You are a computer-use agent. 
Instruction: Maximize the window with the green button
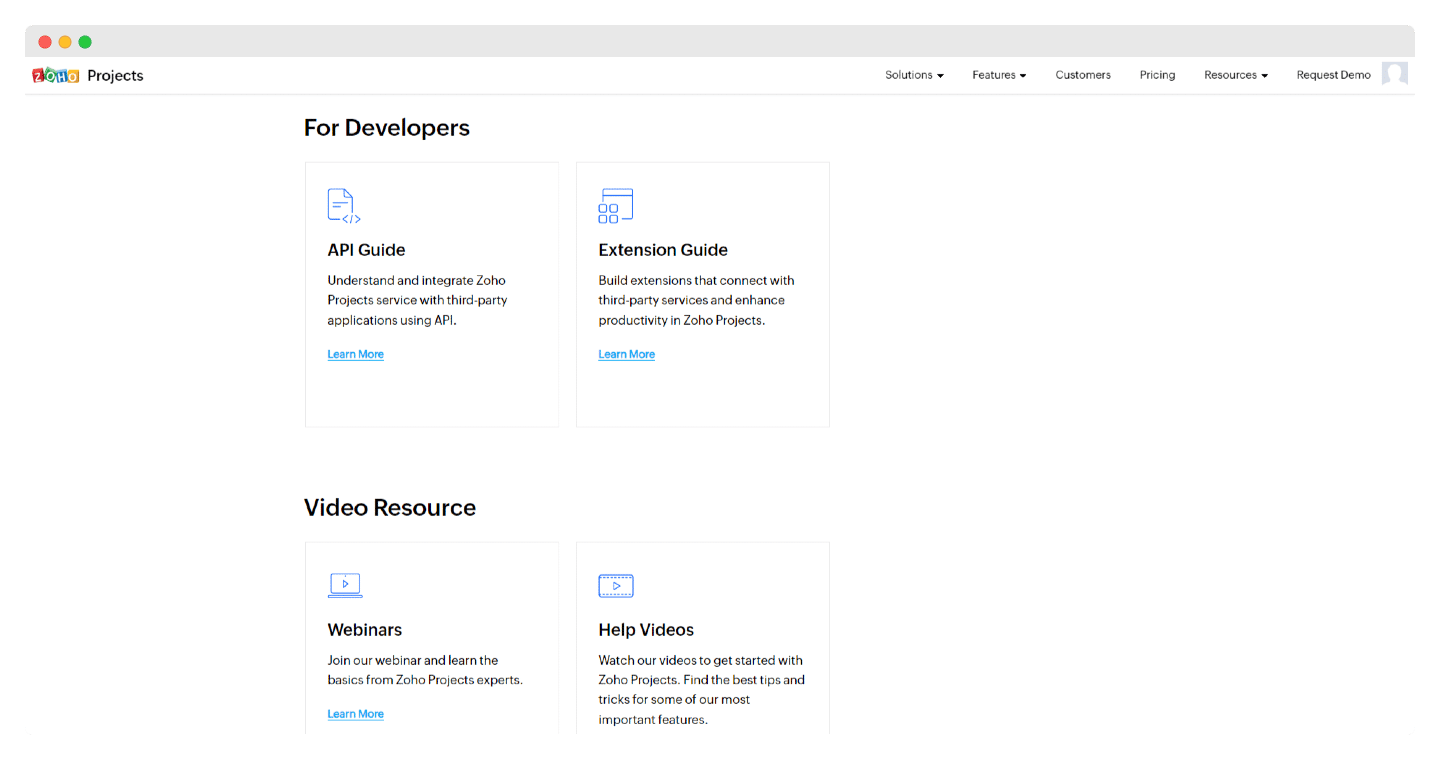coord(85,42)
